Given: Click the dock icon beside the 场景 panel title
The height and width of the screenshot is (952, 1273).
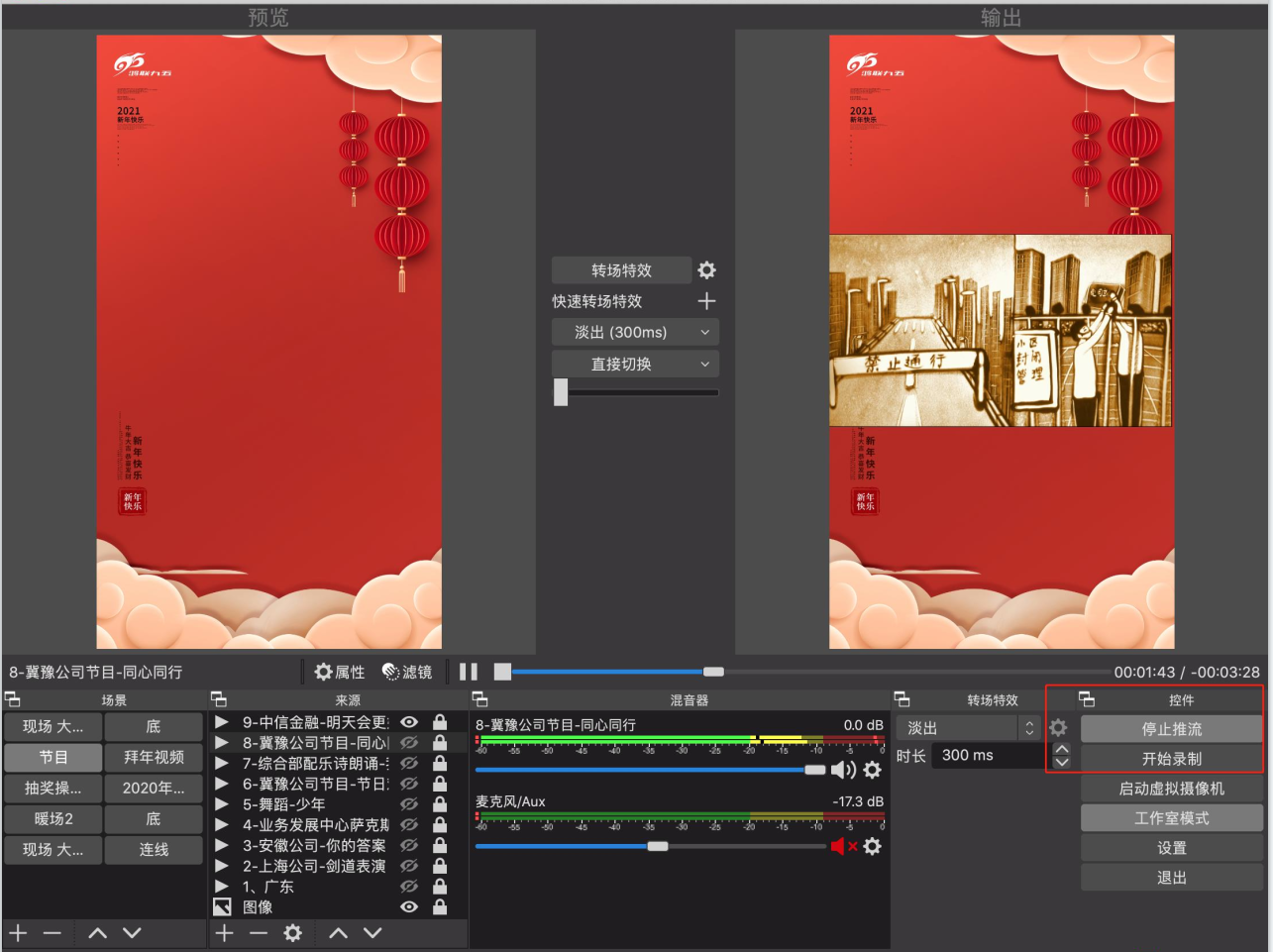Looking at the screenshot, I should (13, 699).
